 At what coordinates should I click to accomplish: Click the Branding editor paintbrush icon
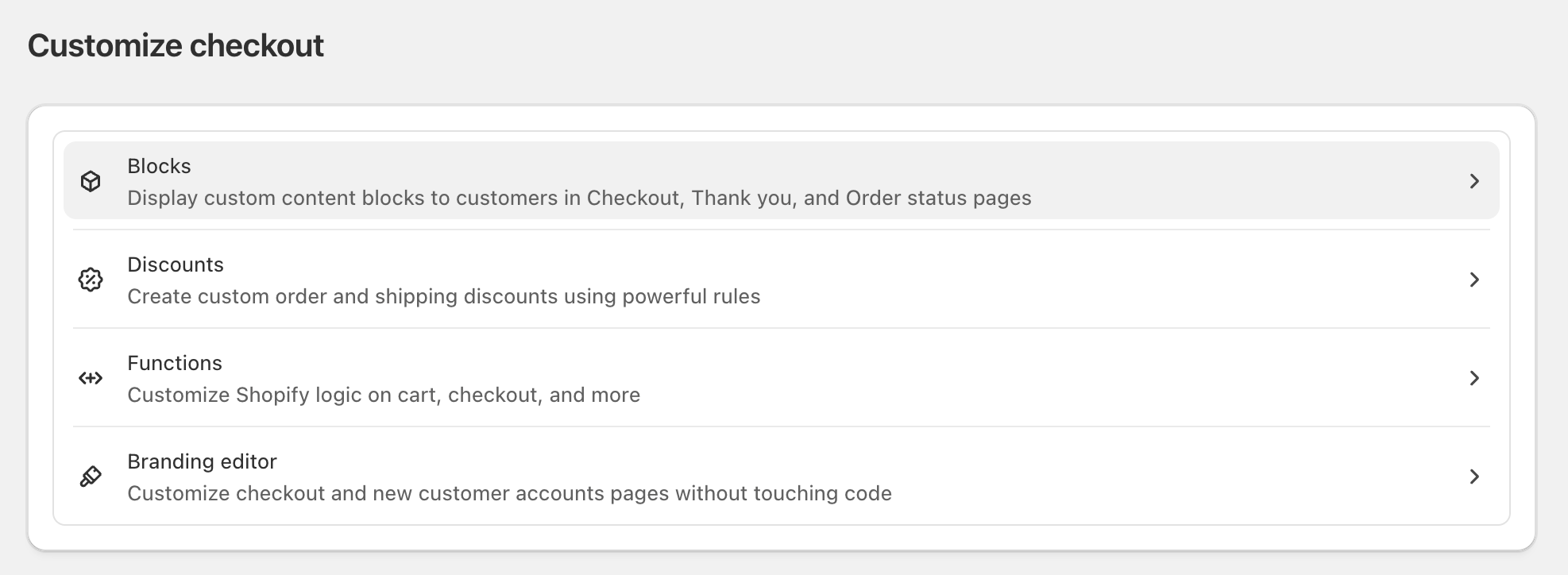pos(91,477)
